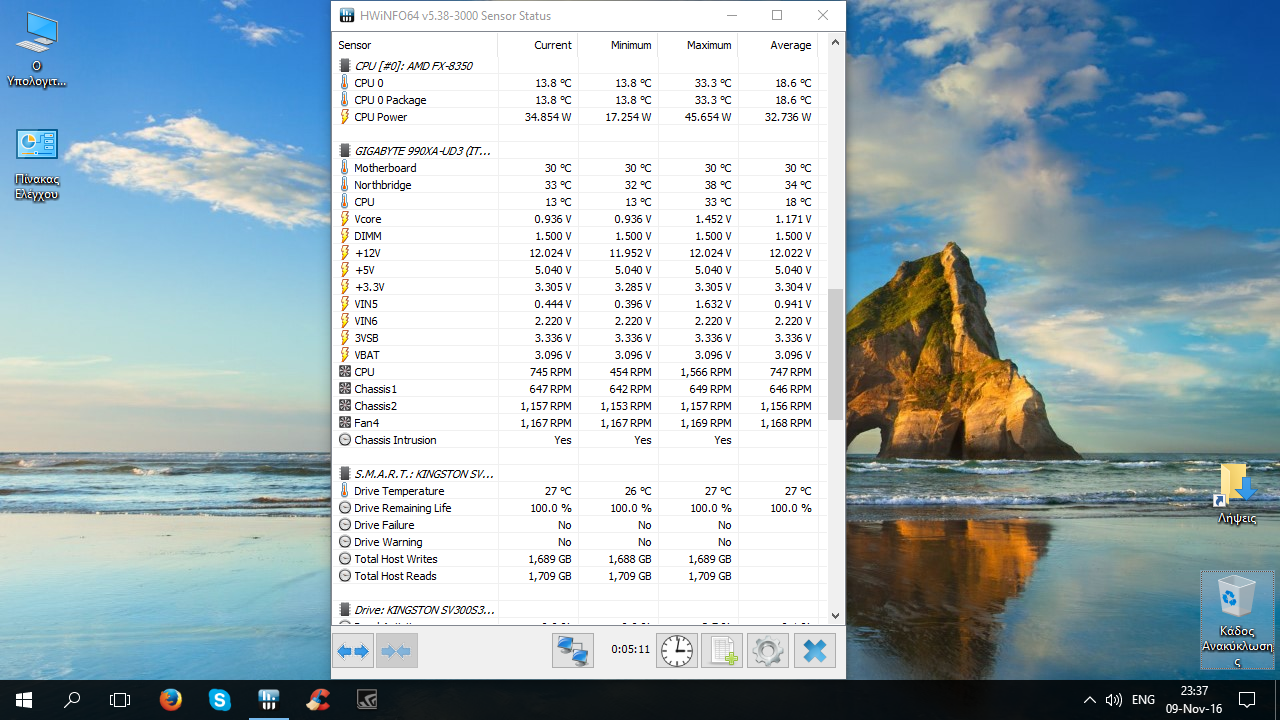
Task: Click the last pinned taskbar app icon
Action: click(x=367, y=700)
